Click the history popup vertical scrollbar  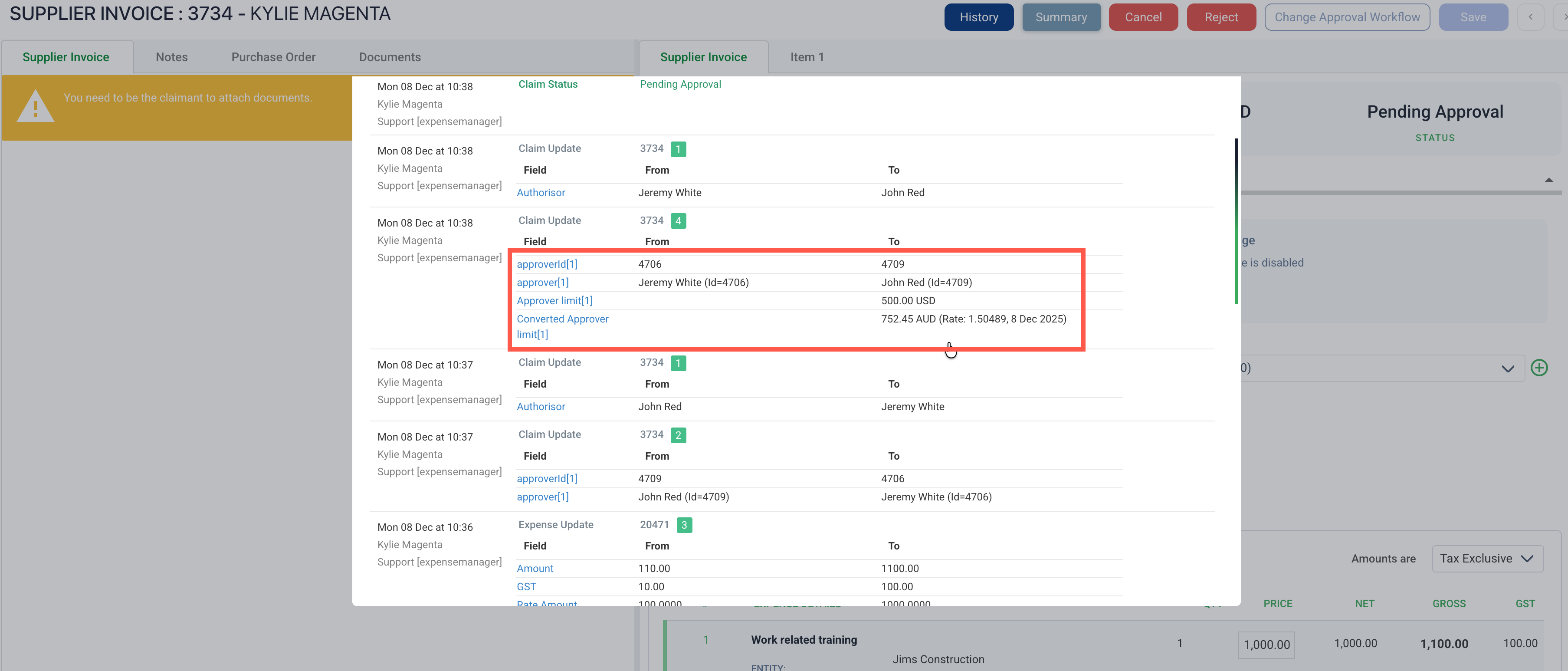1236,221
